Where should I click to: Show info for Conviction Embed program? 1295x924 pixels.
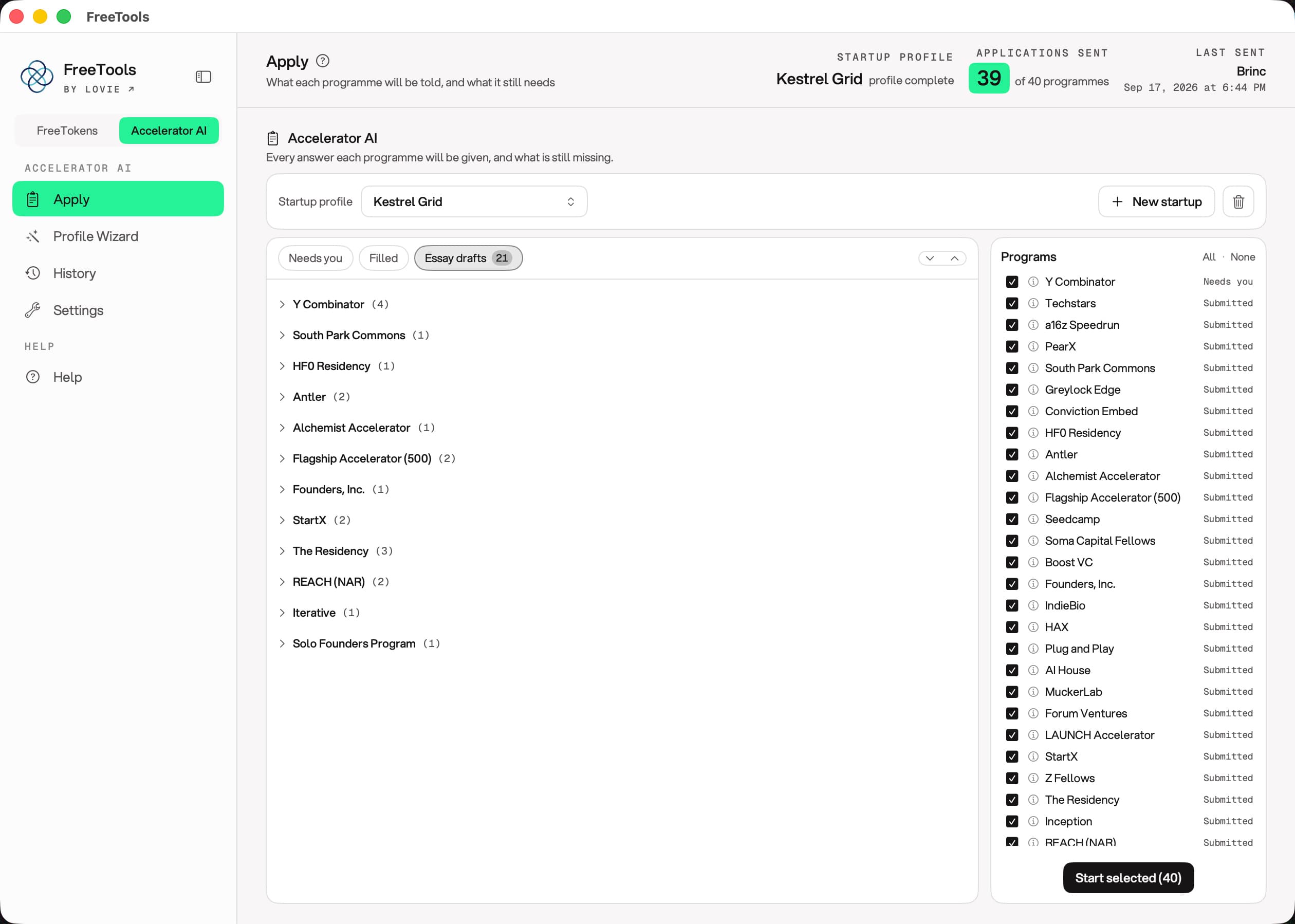tap(1033, 411)
